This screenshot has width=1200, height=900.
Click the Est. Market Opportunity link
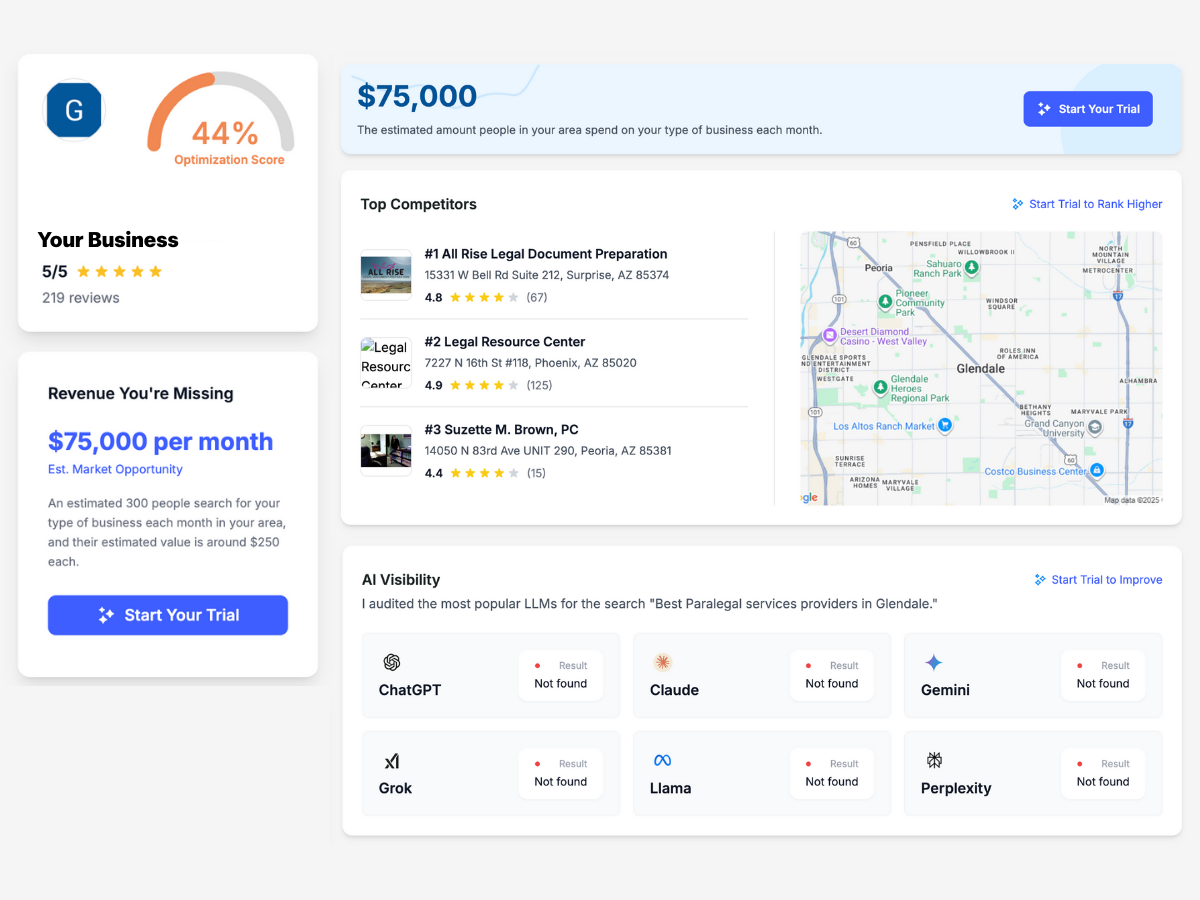point(115,469)
